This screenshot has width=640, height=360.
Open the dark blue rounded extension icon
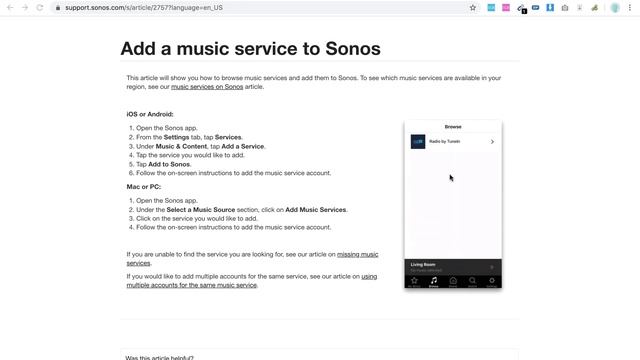[x=536, y=8]
